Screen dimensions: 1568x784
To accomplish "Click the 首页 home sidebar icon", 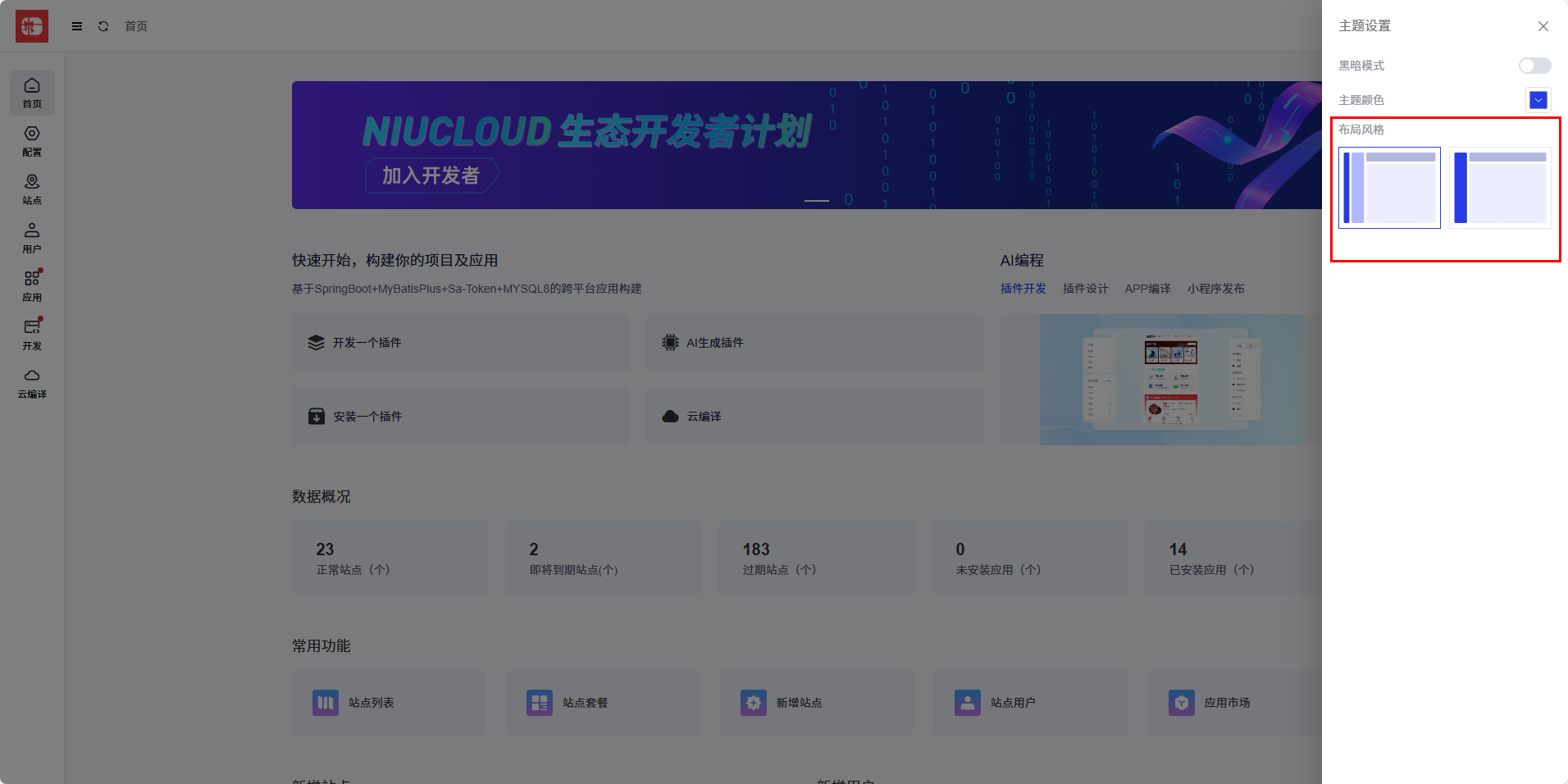I will 32,93.
